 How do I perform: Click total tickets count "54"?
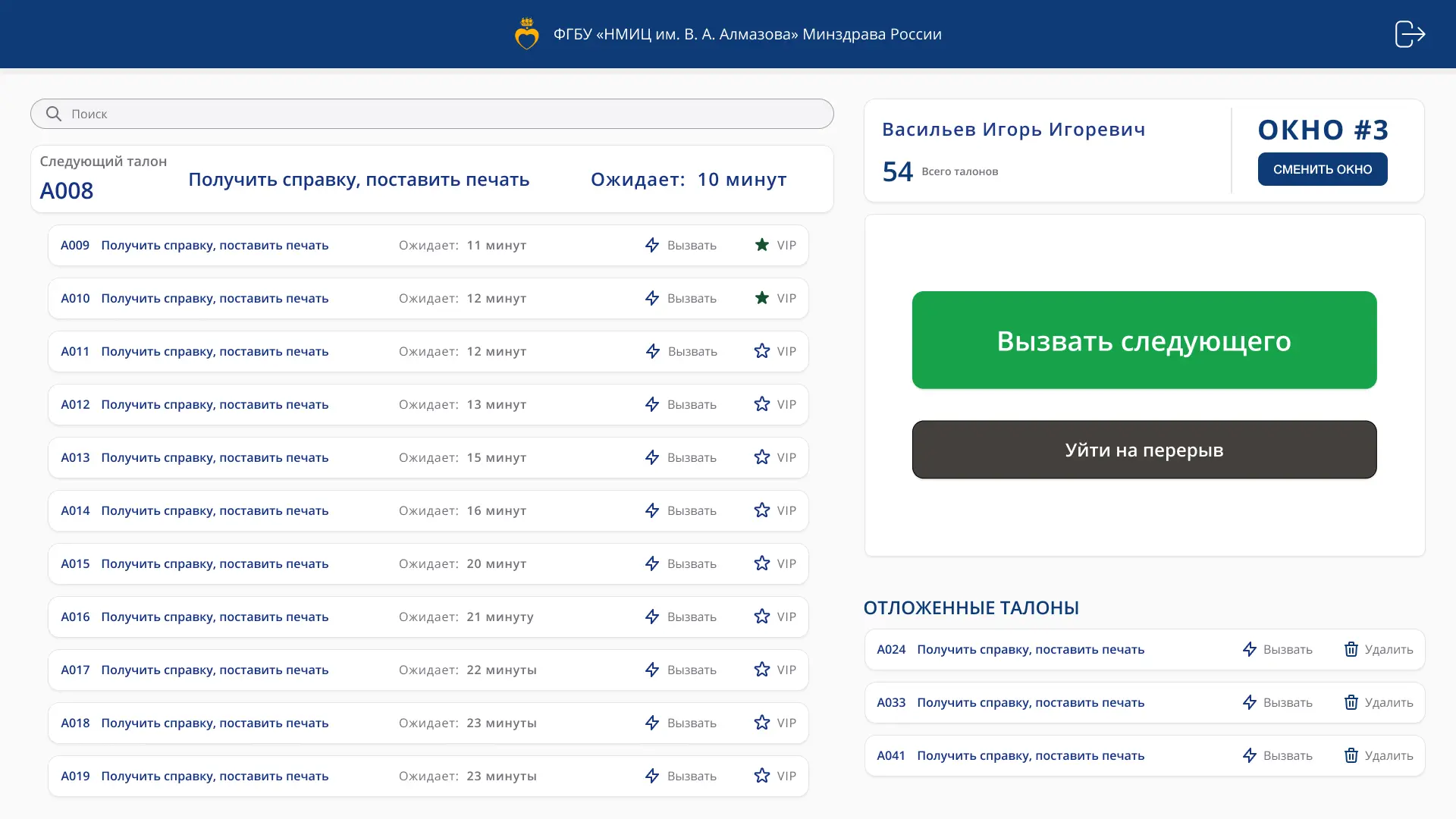point(898,171)
